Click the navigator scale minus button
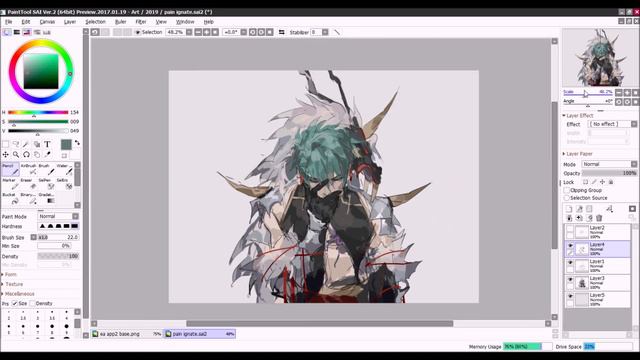 tap(619, 93)
